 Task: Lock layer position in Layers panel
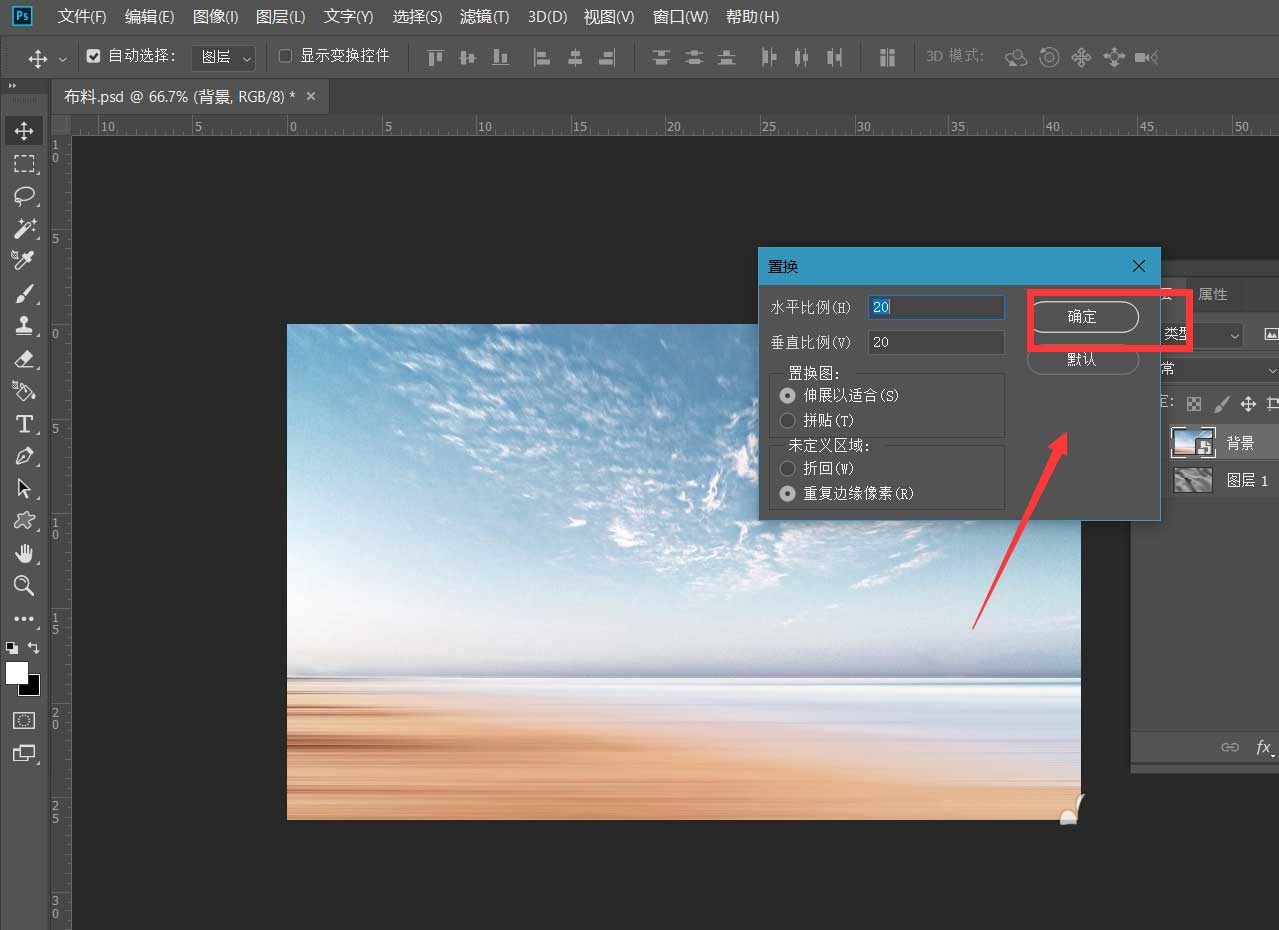point(1248,404)
